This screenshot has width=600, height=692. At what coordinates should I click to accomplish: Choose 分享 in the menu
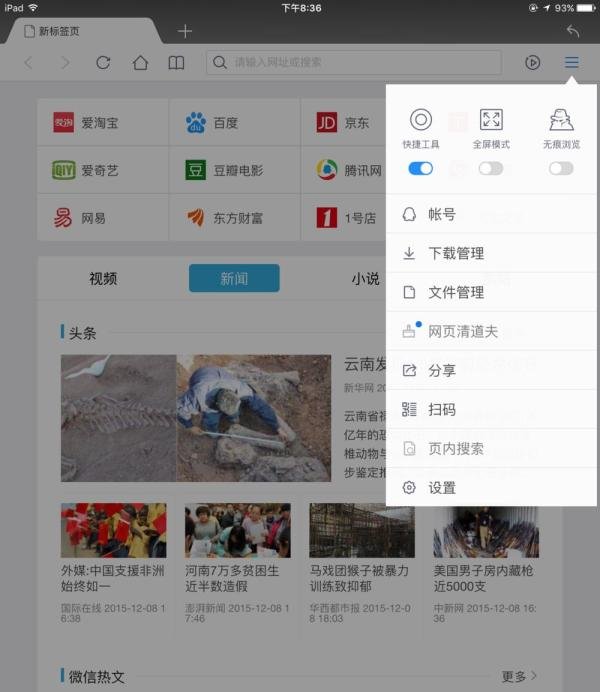tap(491, 370)
